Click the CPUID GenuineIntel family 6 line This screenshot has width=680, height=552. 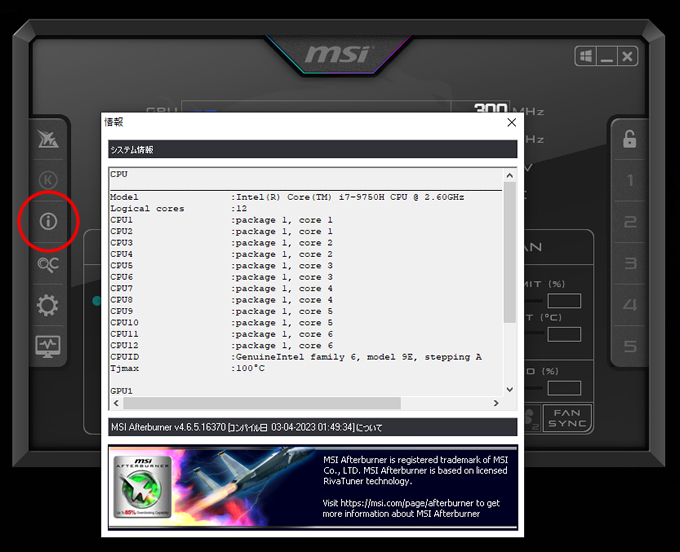click(x=296, y=357)
